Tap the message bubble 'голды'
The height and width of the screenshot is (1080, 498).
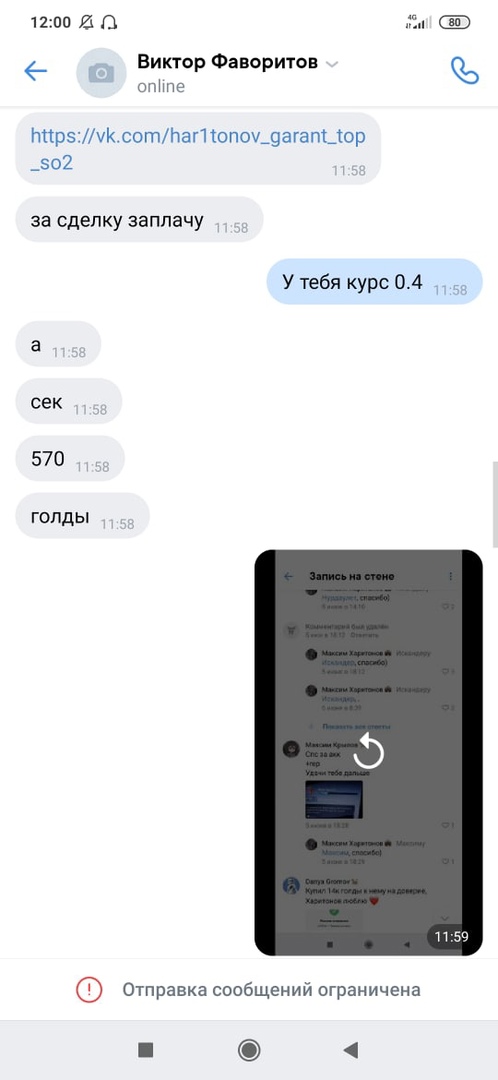pos(82,516)
